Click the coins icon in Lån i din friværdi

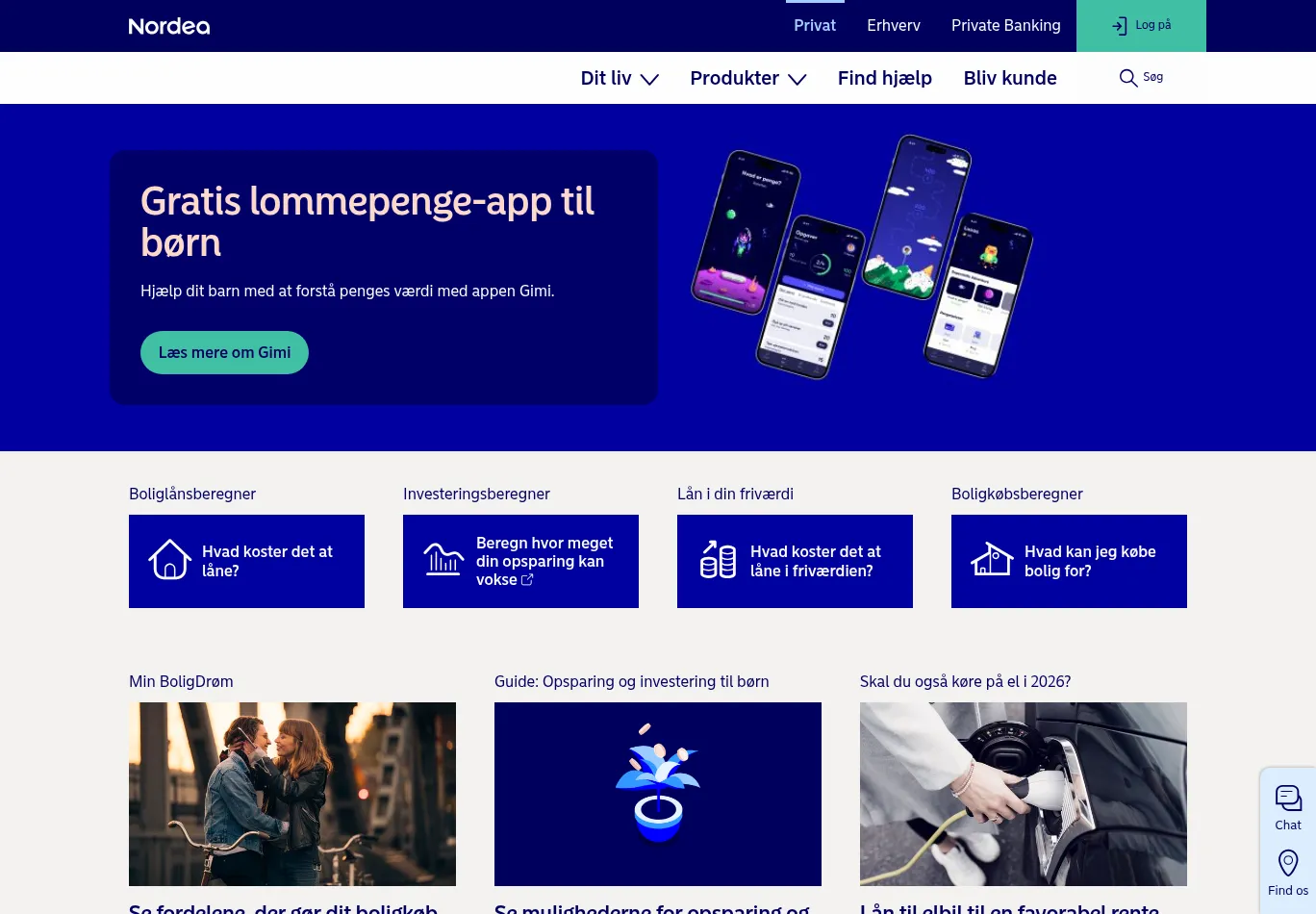click(x=718, y=559)
